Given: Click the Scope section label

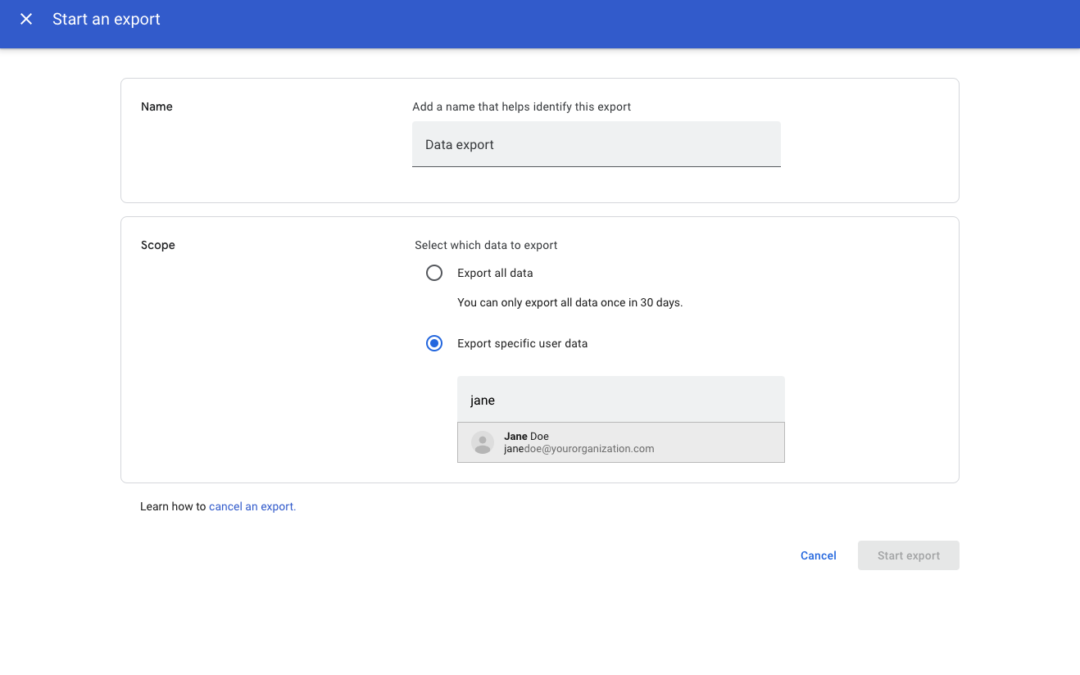Looking at the screenshot, I should click(158, 245).
